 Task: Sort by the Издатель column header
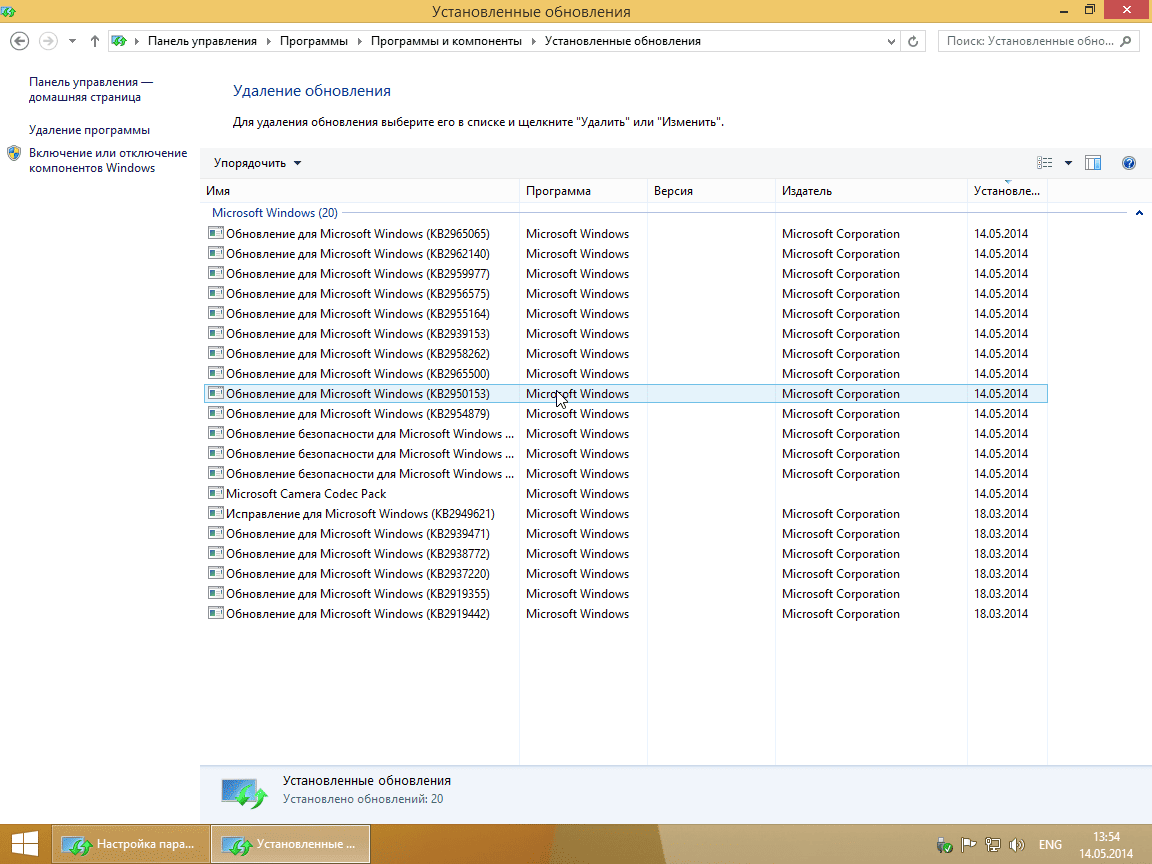click(807, 191)
